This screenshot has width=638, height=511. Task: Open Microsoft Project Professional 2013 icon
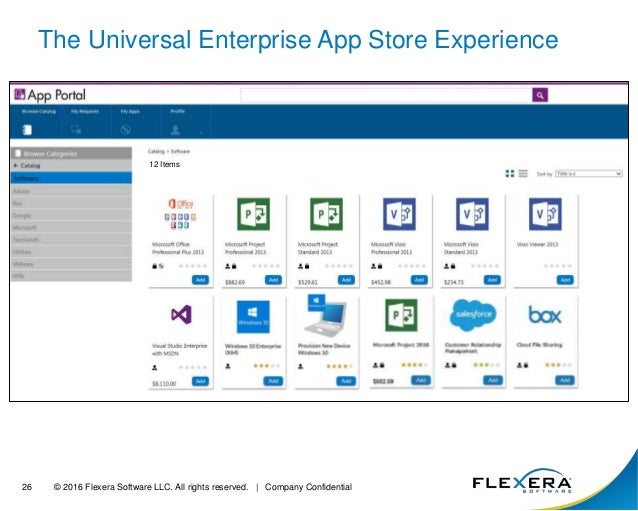point(253,214)
